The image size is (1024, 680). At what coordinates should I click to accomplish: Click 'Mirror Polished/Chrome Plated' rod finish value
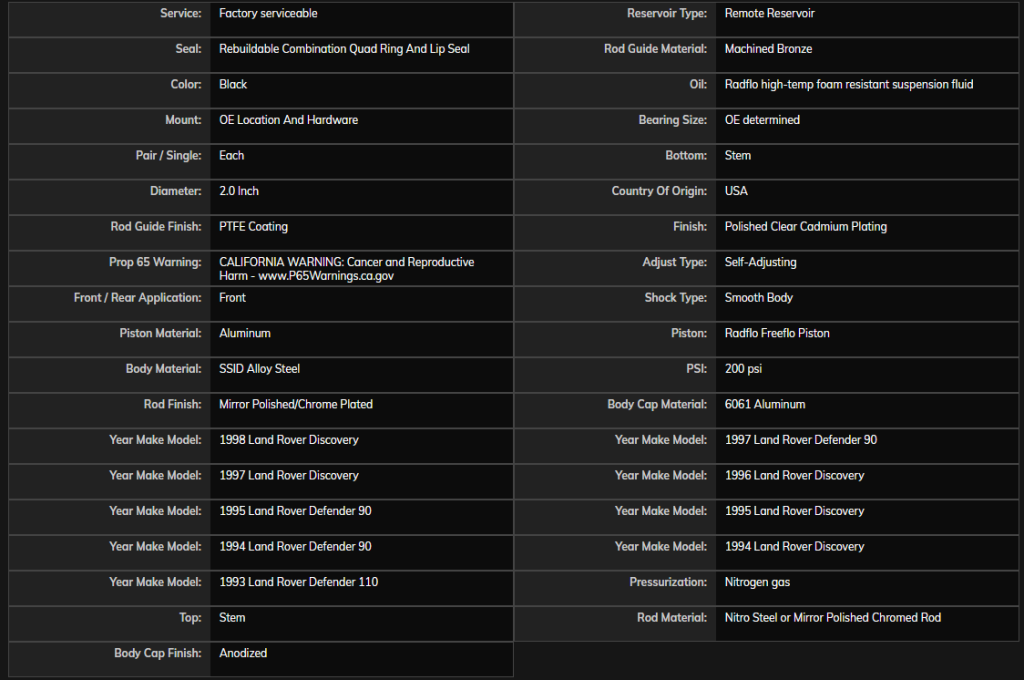click(295, 404)
